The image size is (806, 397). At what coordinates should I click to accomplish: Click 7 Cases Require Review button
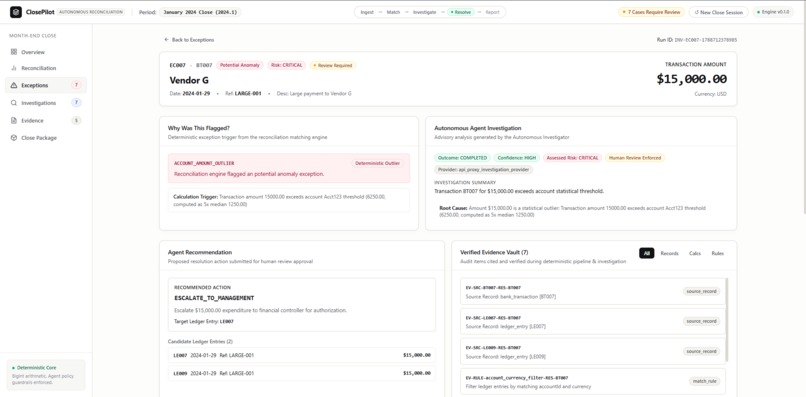tap(651, 12)
